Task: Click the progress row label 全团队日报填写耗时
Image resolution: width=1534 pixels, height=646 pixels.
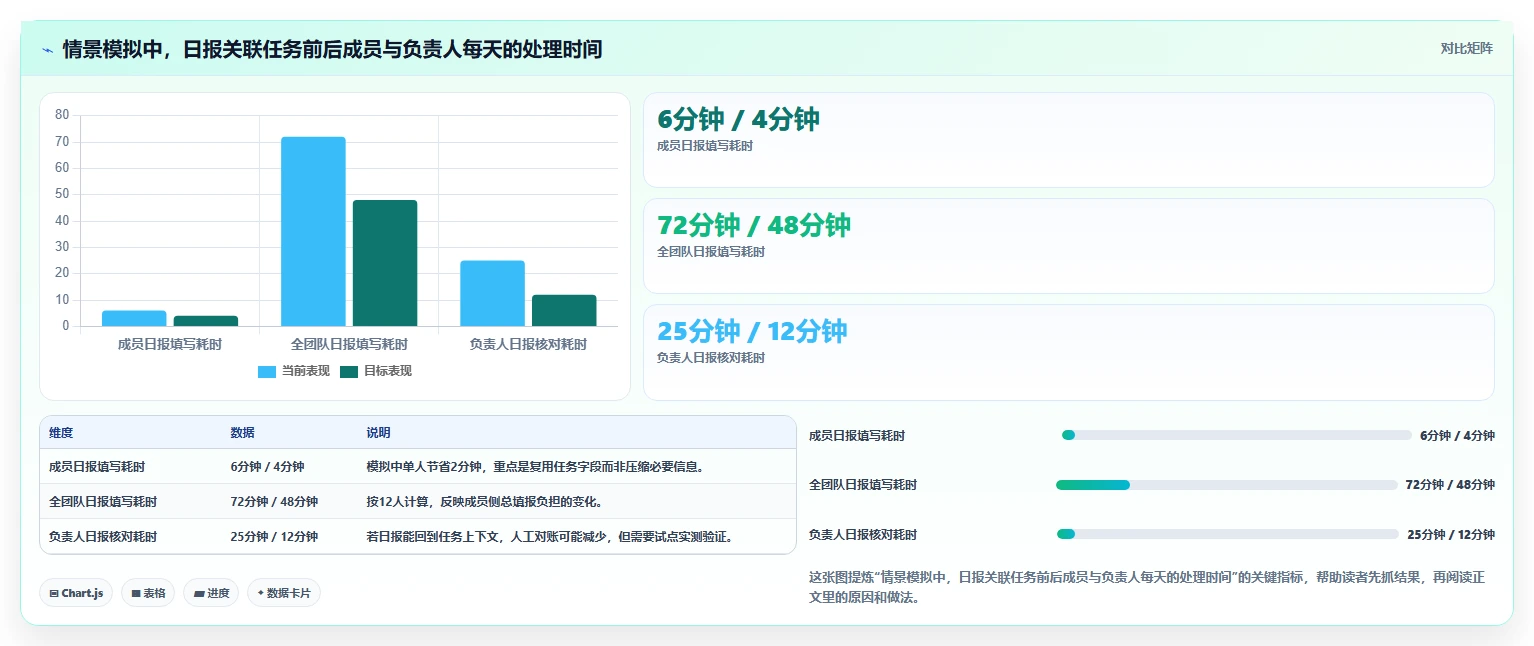Action: pos(863,485)
